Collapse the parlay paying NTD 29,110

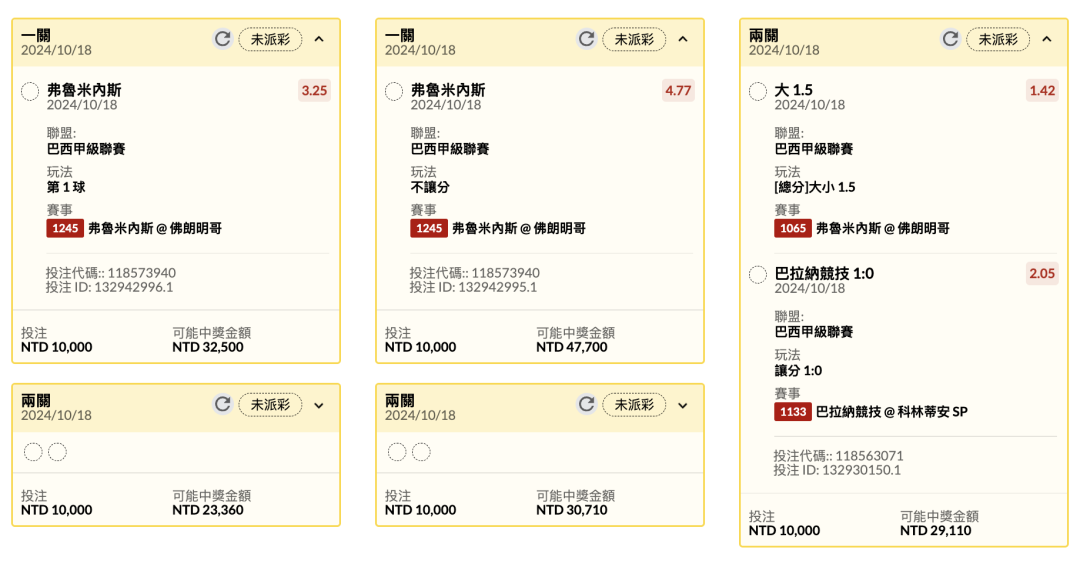[1047, 39]
